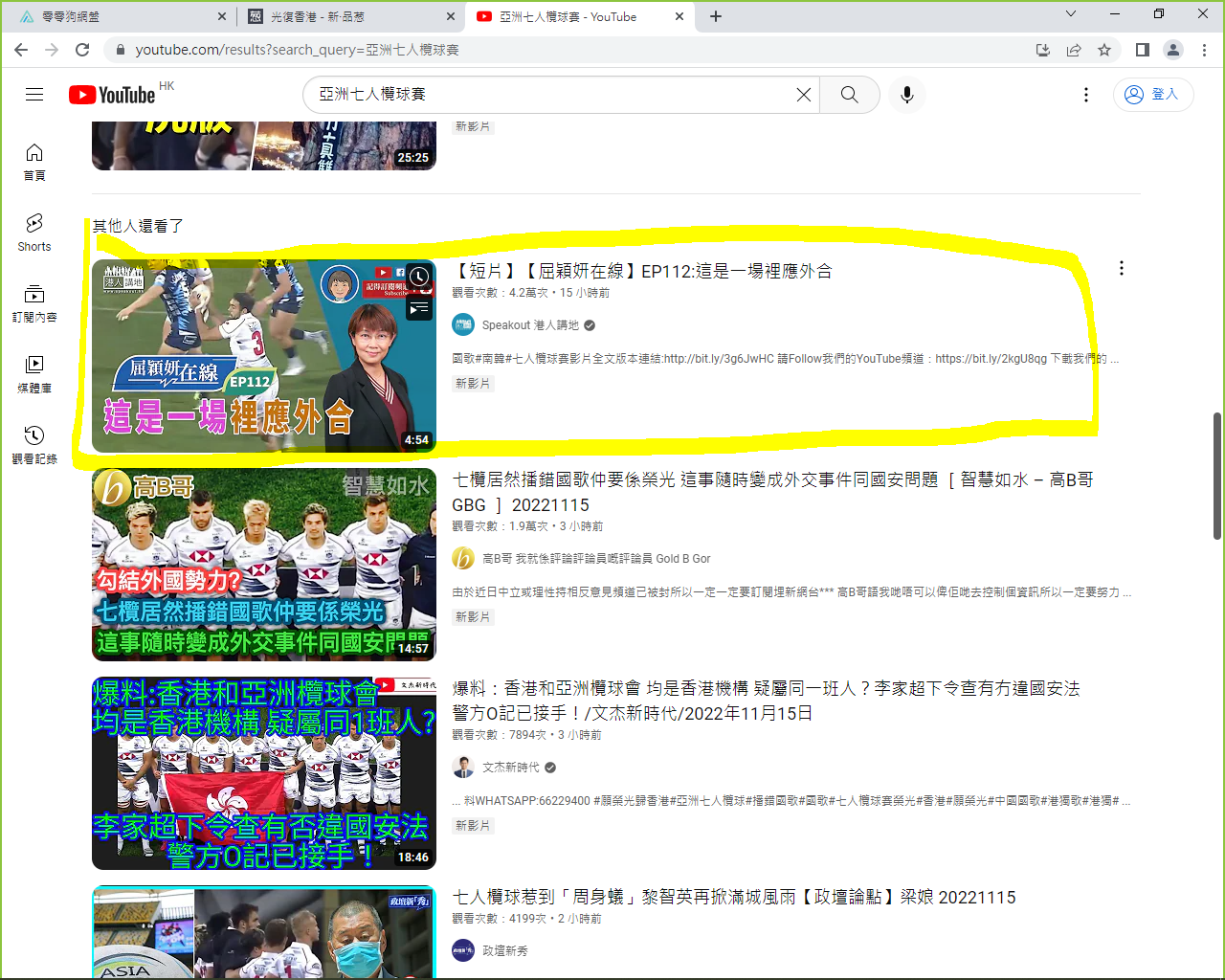1225x980 pixels.
Task: Click 其他人還看了 heading
Action: coord(138,226)
